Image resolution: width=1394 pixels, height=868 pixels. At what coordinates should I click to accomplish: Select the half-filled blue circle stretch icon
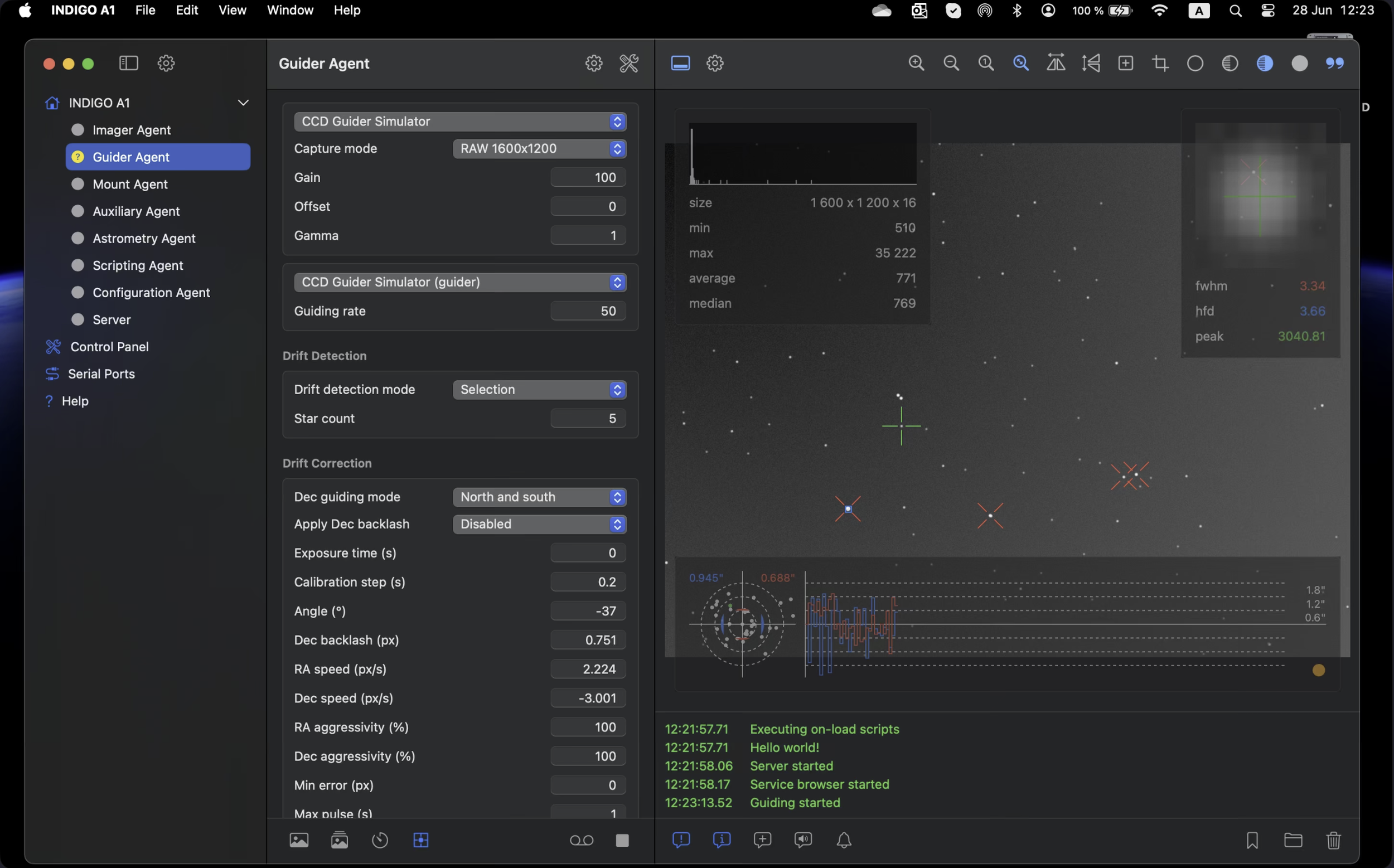click(1264, 63)
